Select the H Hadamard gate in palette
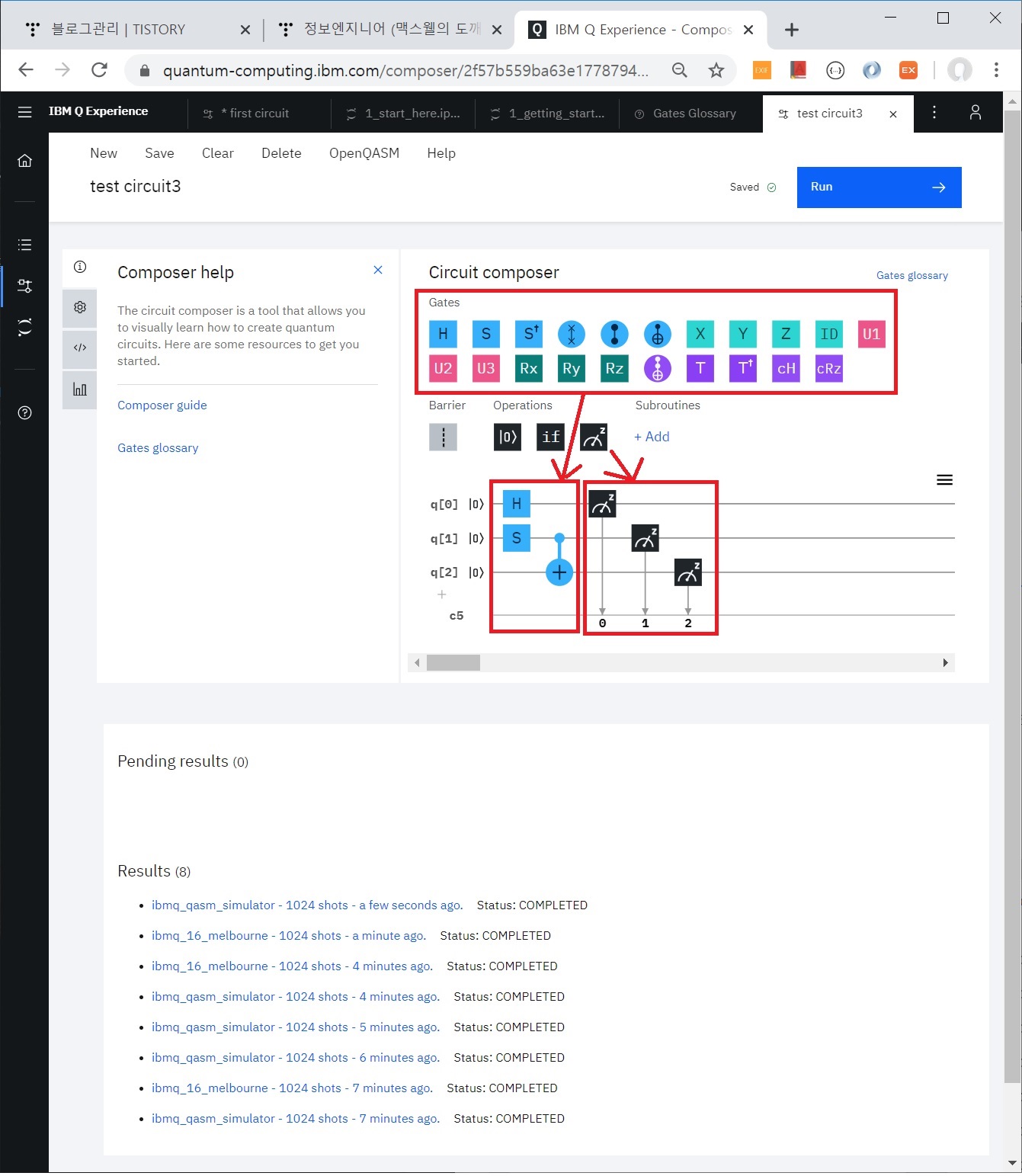This screenshot has width=1022, height=1176. [443, 334]
